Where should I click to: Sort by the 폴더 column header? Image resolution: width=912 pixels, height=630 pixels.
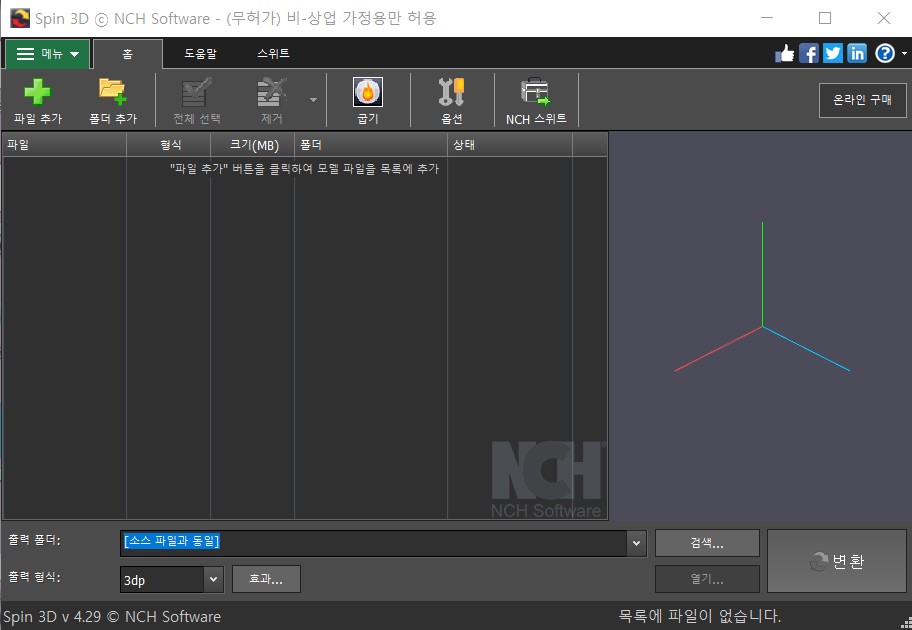(370, 145)
